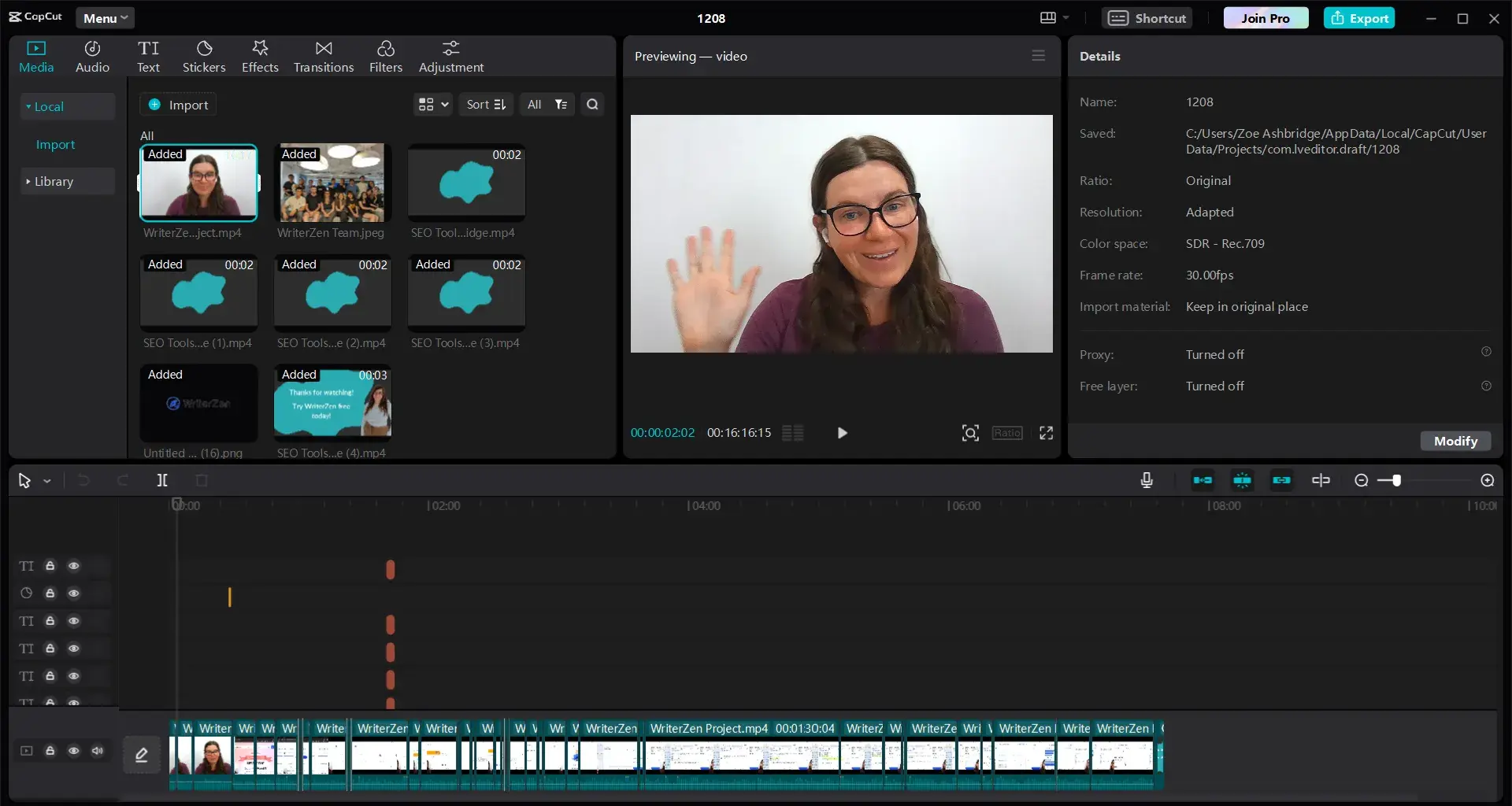
Task: Collapse the Local media section
Action: 67,106
